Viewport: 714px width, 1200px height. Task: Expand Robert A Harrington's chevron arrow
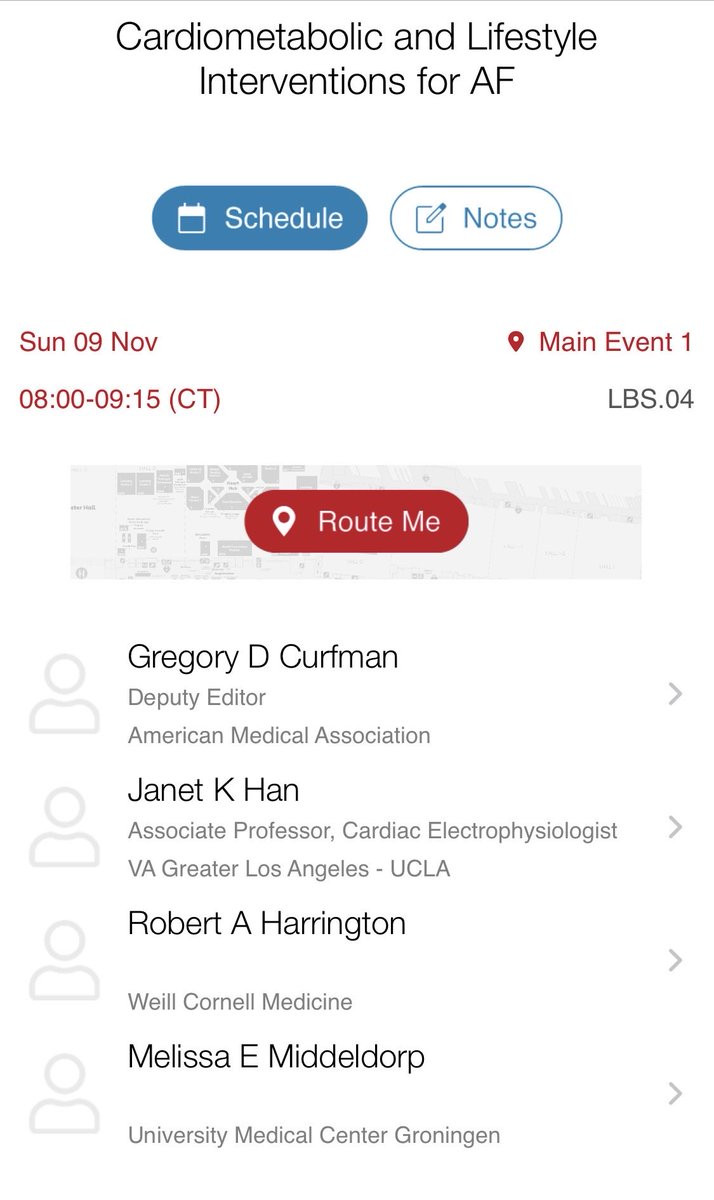675,960
